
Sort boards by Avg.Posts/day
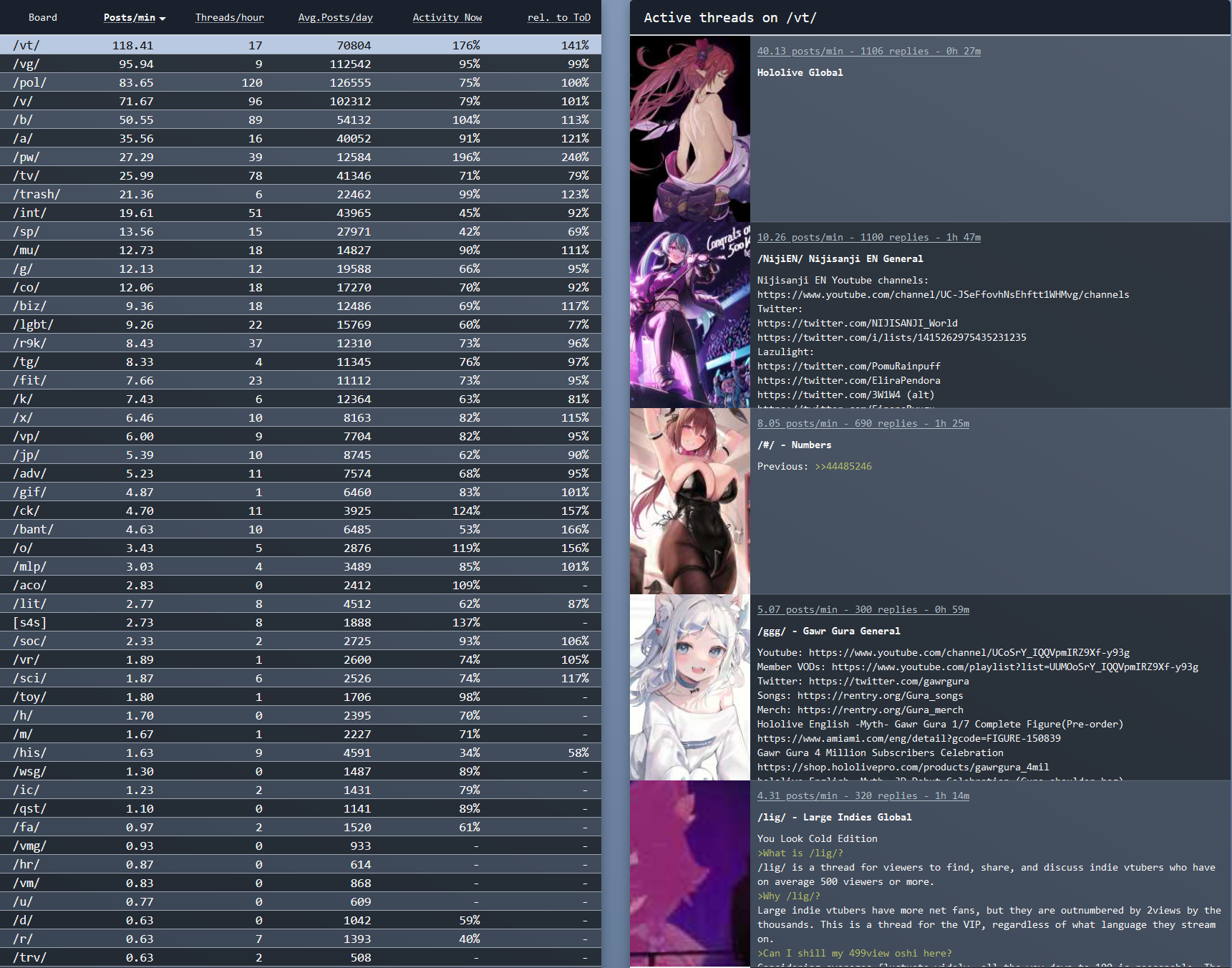[x=336, y=17]
